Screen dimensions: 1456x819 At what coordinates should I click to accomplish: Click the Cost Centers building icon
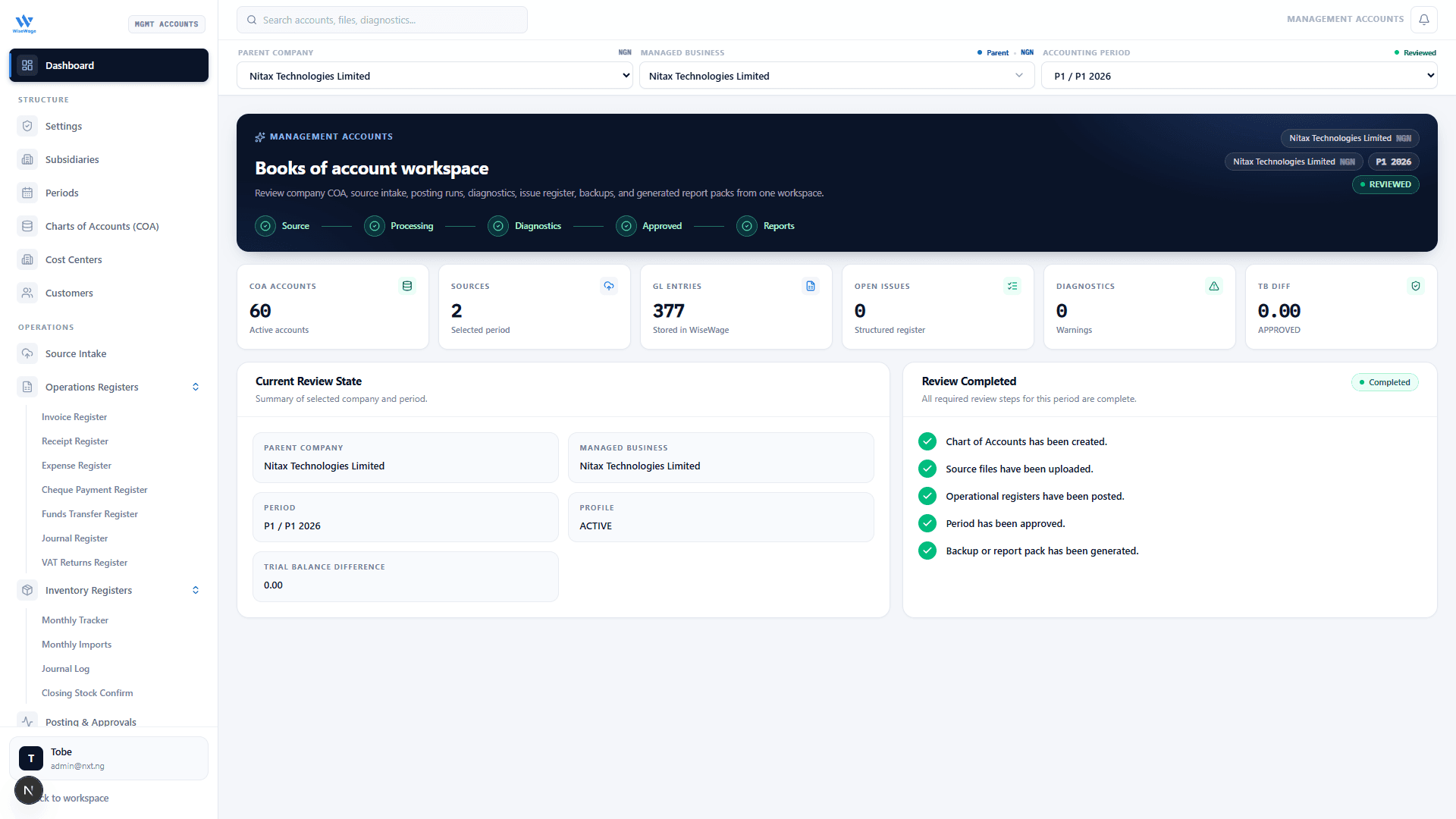(27, 259)
